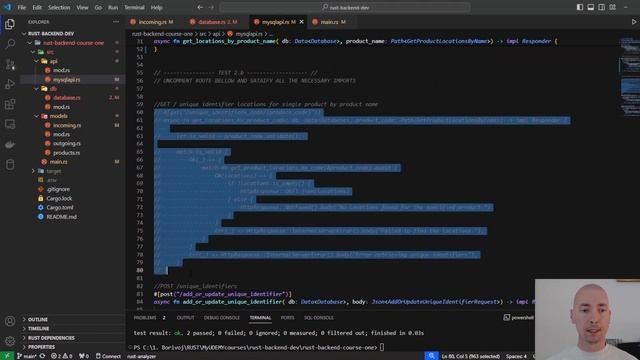Synchronize changes via status bar sync icon
Screen dimensions: 640x360
[42, 356]
